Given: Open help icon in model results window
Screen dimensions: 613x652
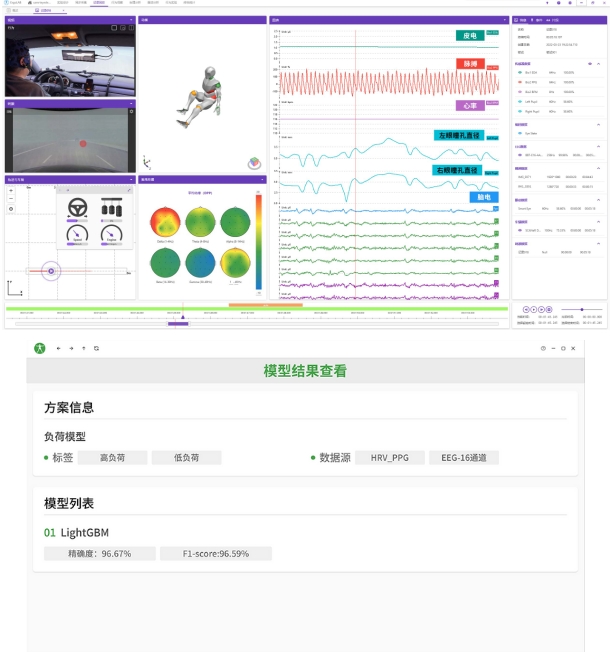Looking at the screenshot, I should coord(543,348).
